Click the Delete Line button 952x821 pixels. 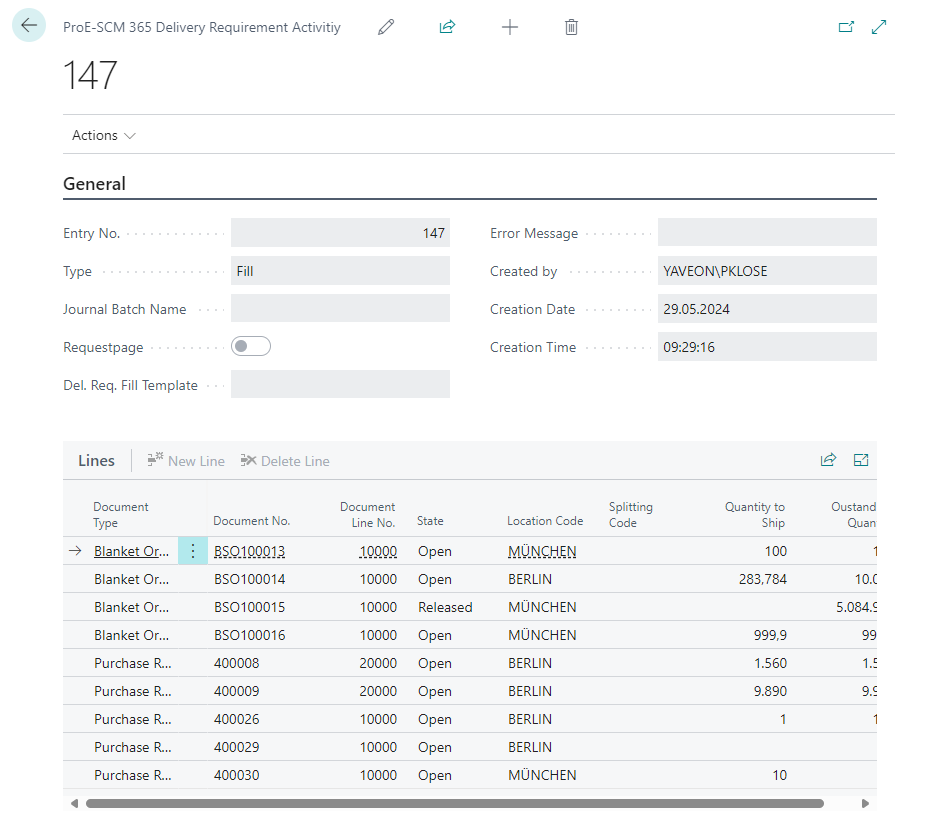(285, 461)
